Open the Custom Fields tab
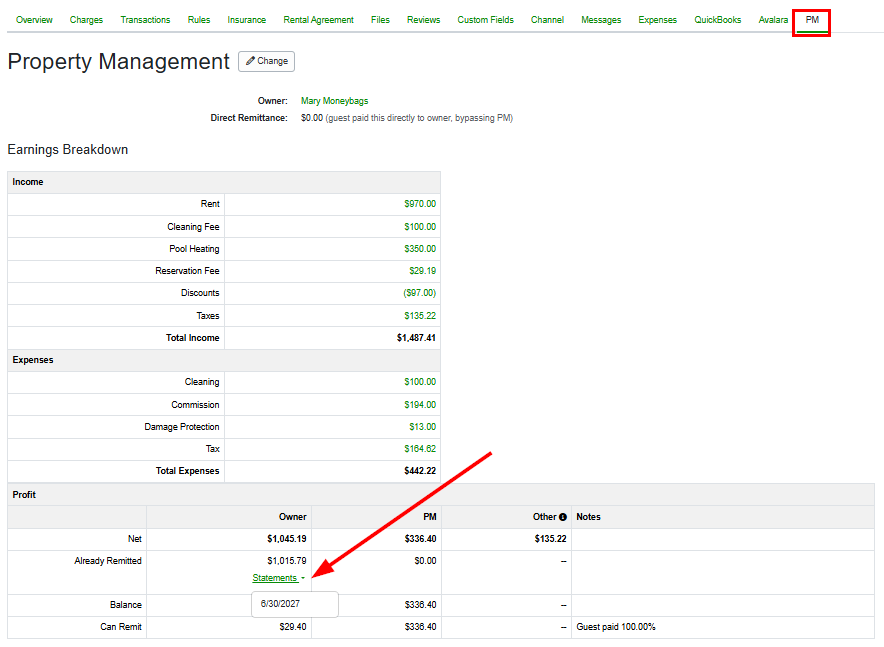Image resolution: width=884 pixels, height=647 pixels. 485,20
